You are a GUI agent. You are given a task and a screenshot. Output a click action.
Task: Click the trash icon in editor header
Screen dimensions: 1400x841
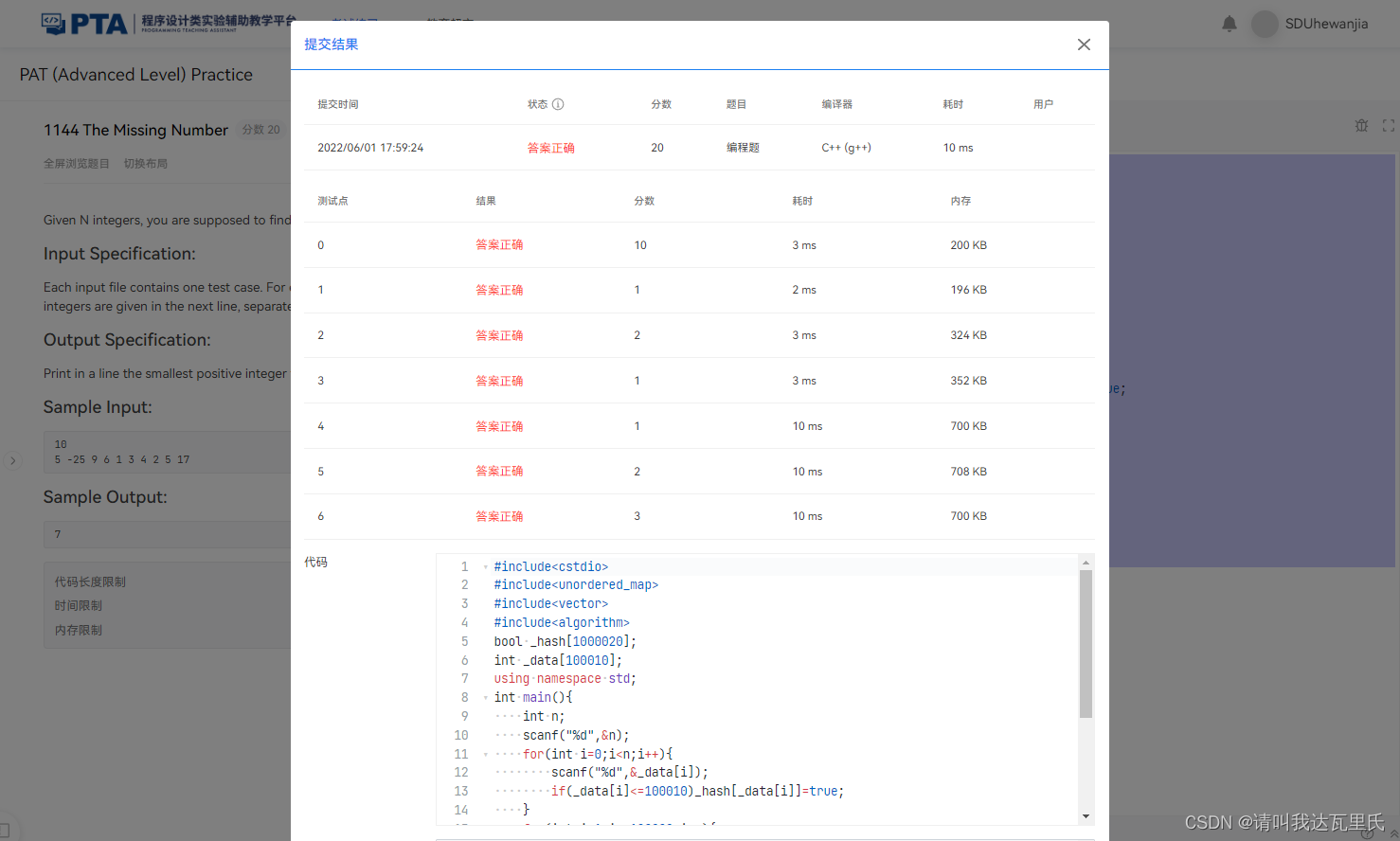[x=1361, y=125]
